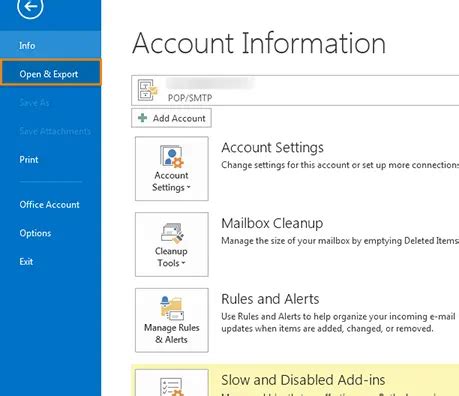459x396 pixels.
Task: Click the back arrow circle icon
Action: click(30, 6)
